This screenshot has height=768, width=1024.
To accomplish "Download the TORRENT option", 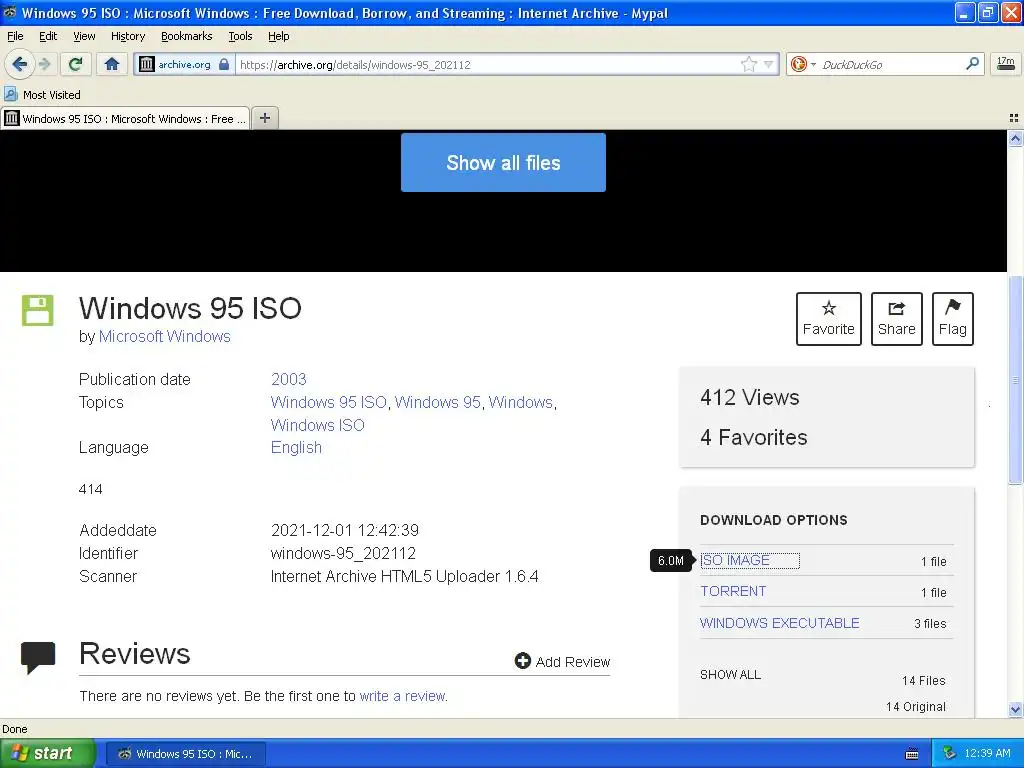I will tap(733, 591).
